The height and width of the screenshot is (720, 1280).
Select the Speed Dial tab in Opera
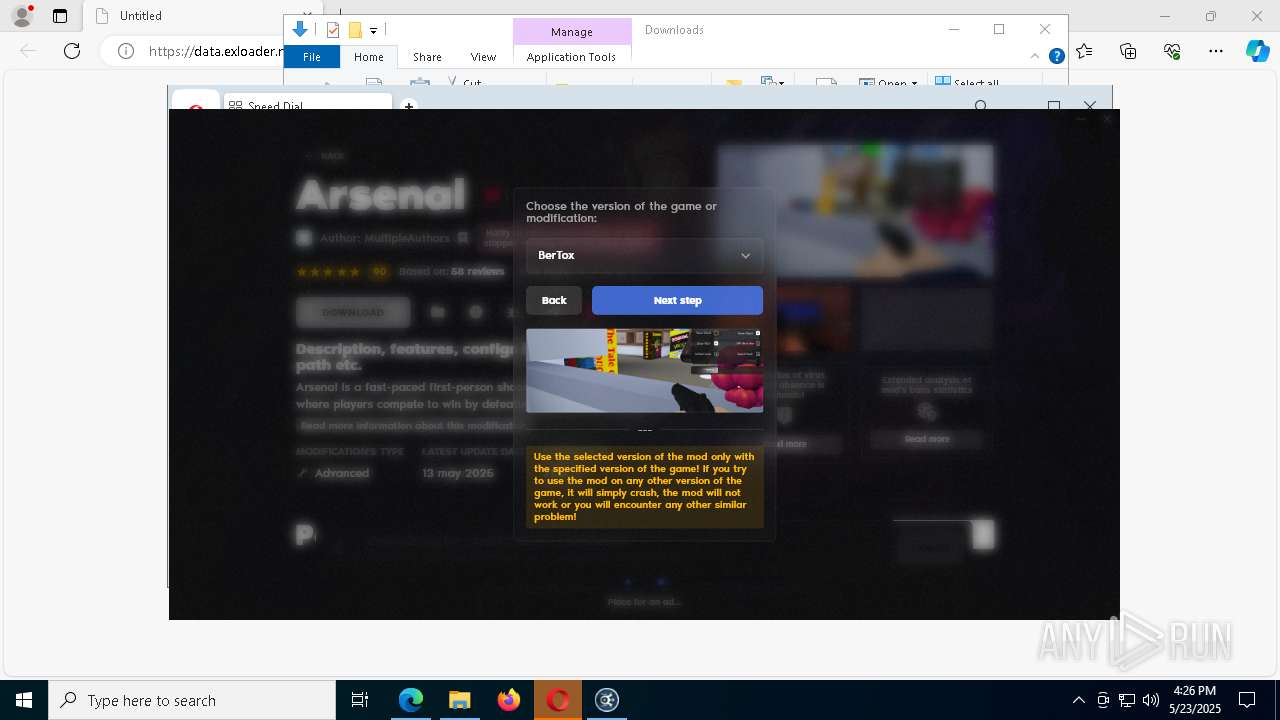pyautogui.click(x=306, y=104)
